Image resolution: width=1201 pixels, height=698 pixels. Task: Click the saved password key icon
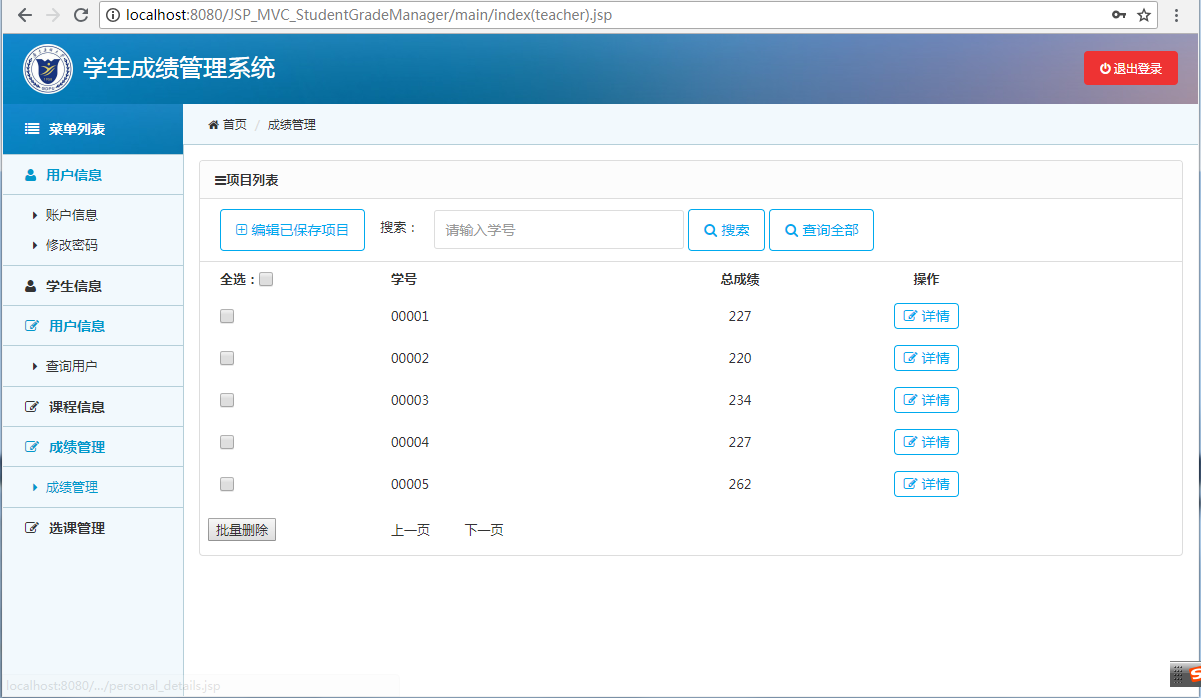pyautogui.click(x=1119, y=15)
